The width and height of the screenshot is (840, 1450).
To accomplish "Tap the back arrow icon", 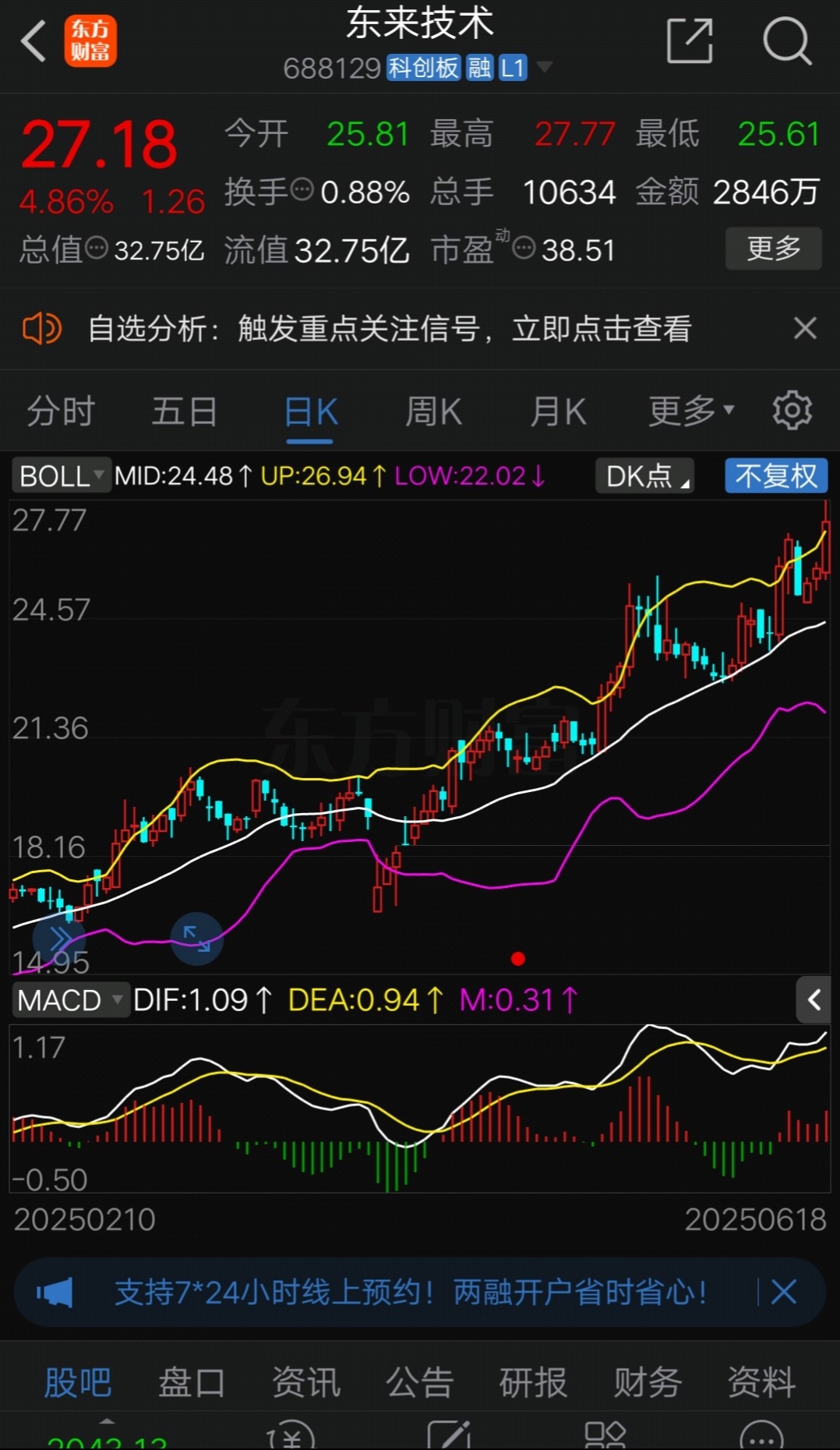I will click(x=34, y=41).
